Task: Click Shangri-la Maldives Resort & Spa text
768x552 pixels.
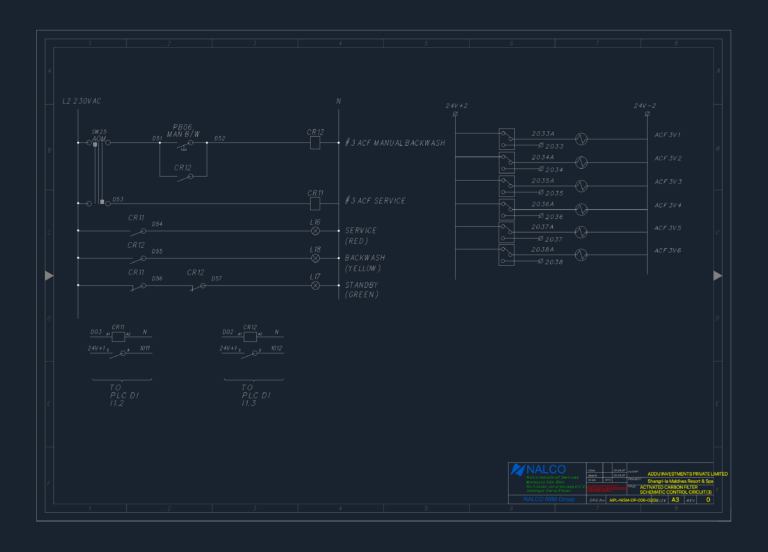Action: (680, 481)
